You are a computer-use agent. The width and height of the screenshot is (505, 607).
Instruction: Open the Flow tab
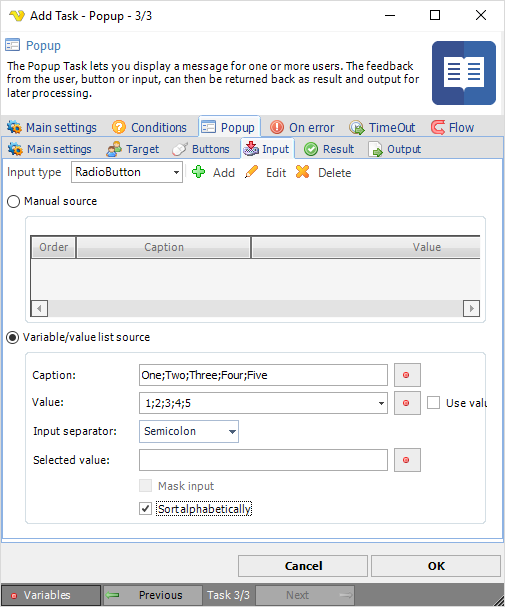(453, 127)
